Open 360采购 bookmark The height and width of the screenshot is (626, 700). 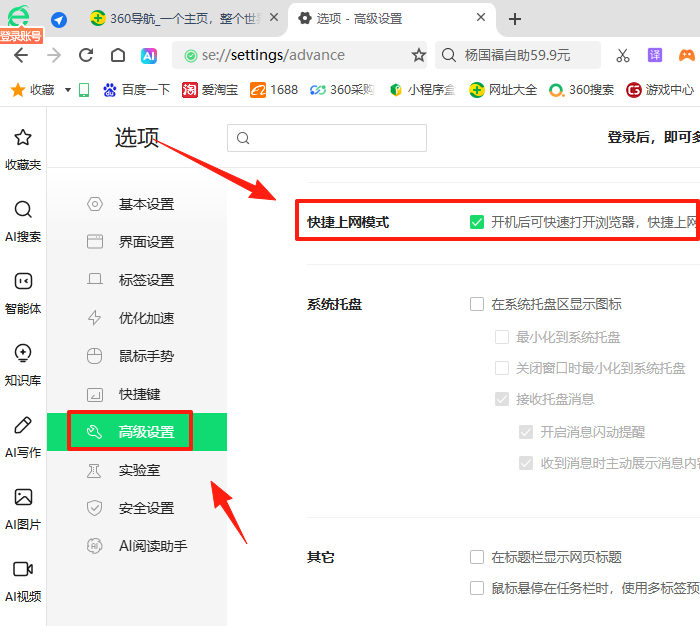342,90
